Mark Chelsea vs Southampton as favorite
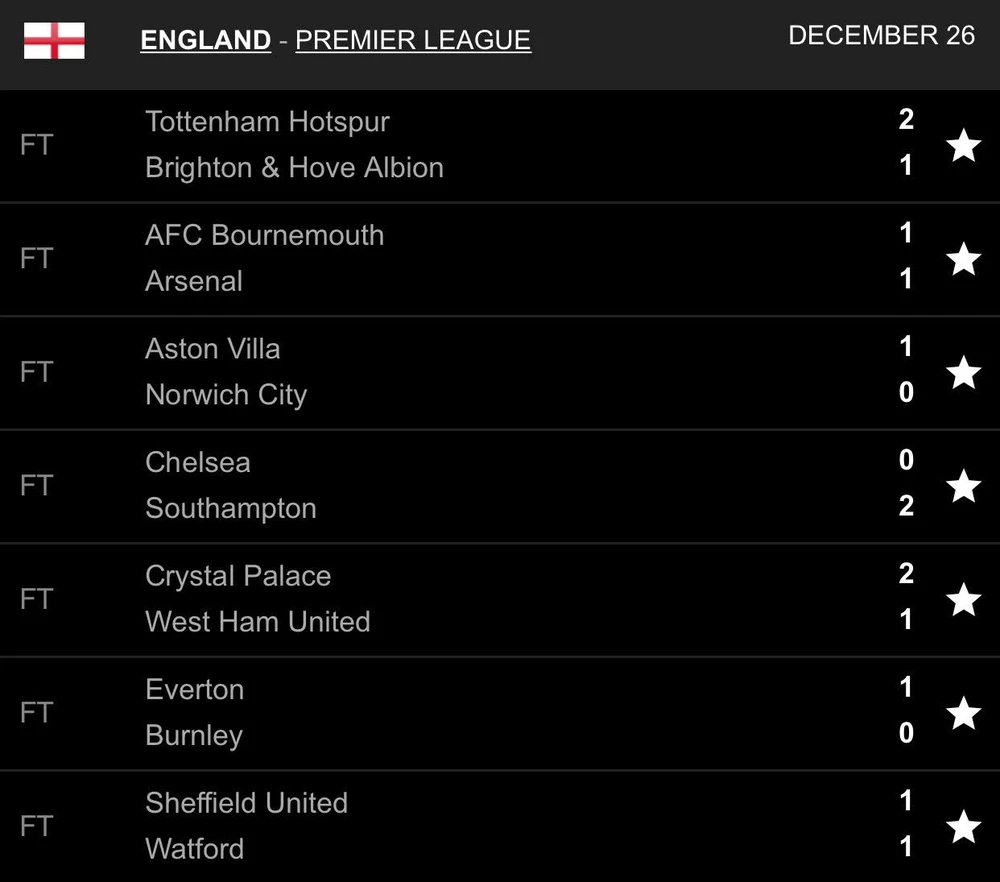Viewport: 1000px width, 882px height. 963,486
